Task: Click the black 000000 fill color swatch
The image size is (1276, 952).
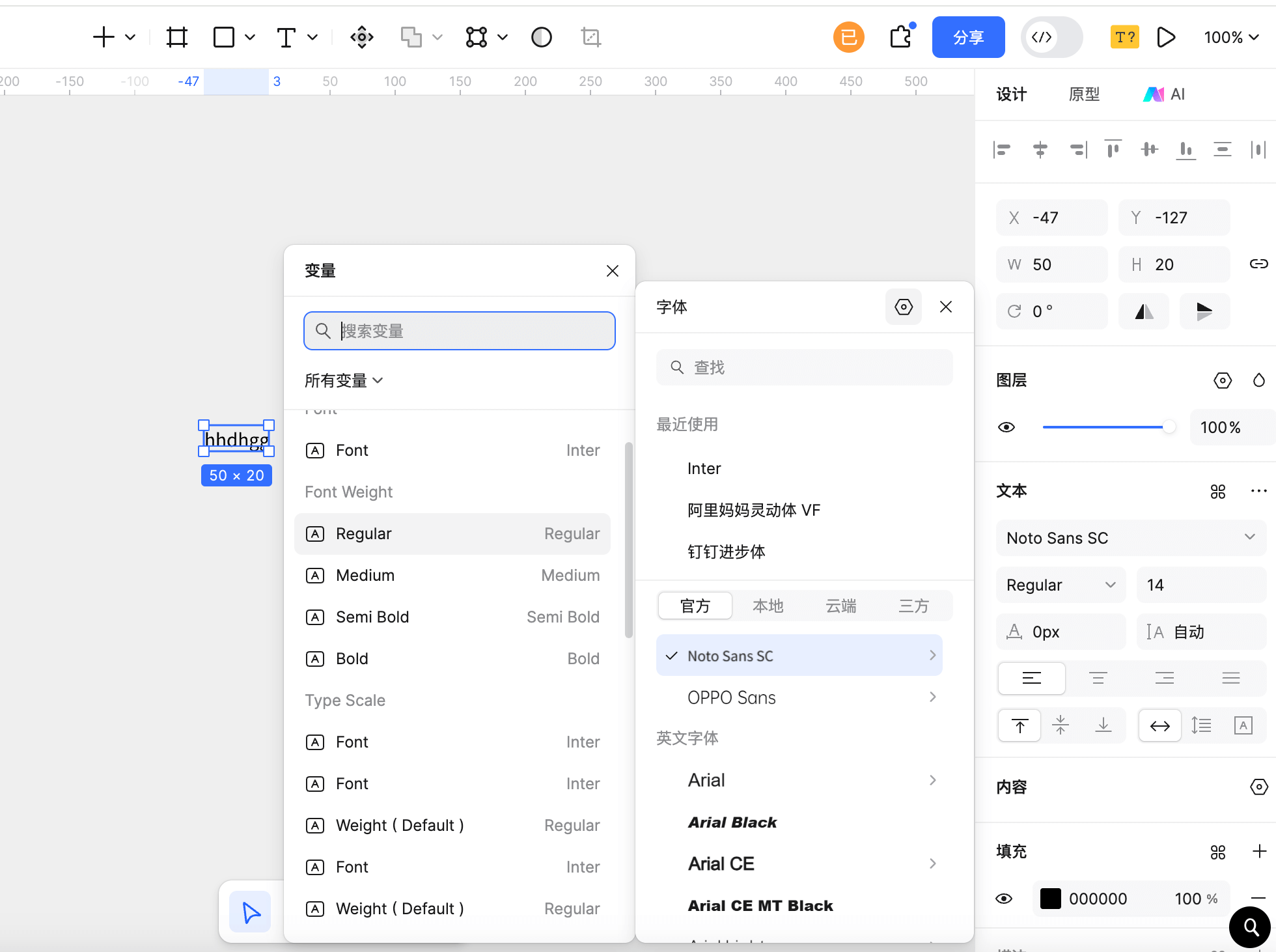Action: click(1050, 899)
